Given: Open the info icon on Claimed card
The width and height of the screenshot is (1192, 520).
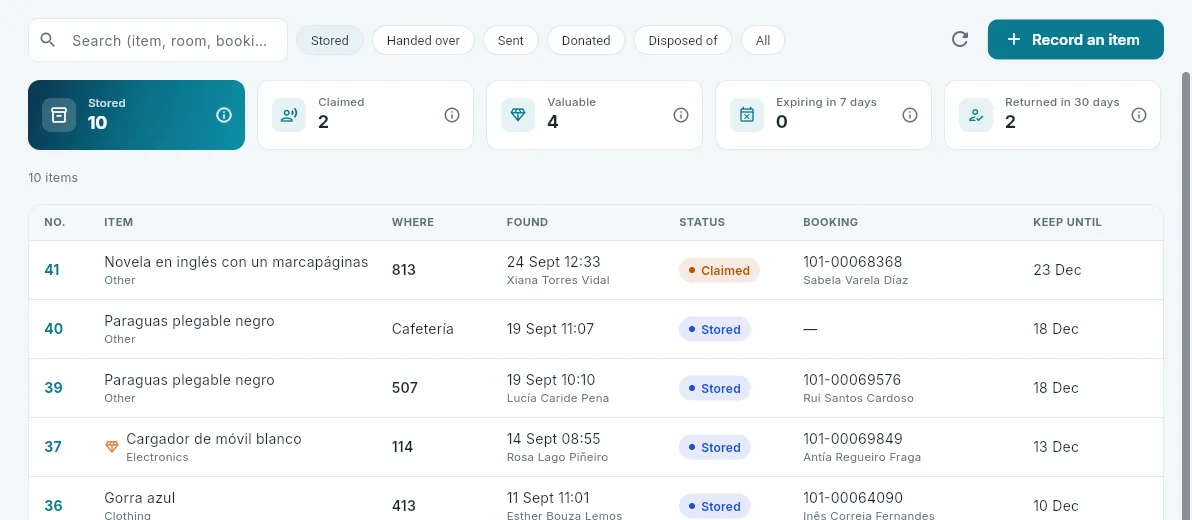Looking at the screenshot, I should (x=452, y=115).
